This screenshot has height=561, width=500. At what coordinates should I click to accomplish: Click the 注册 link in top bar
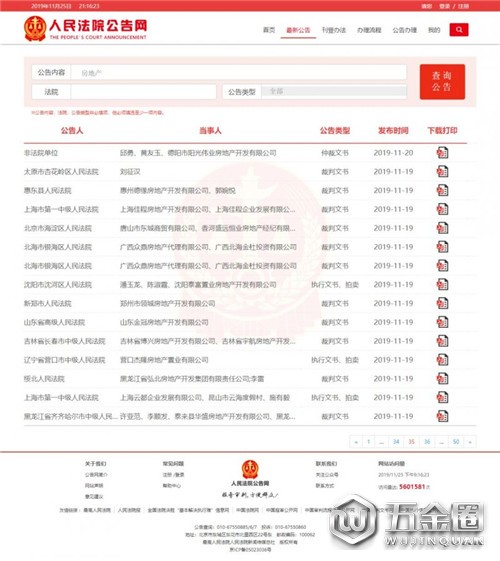[x=463, y=6]
